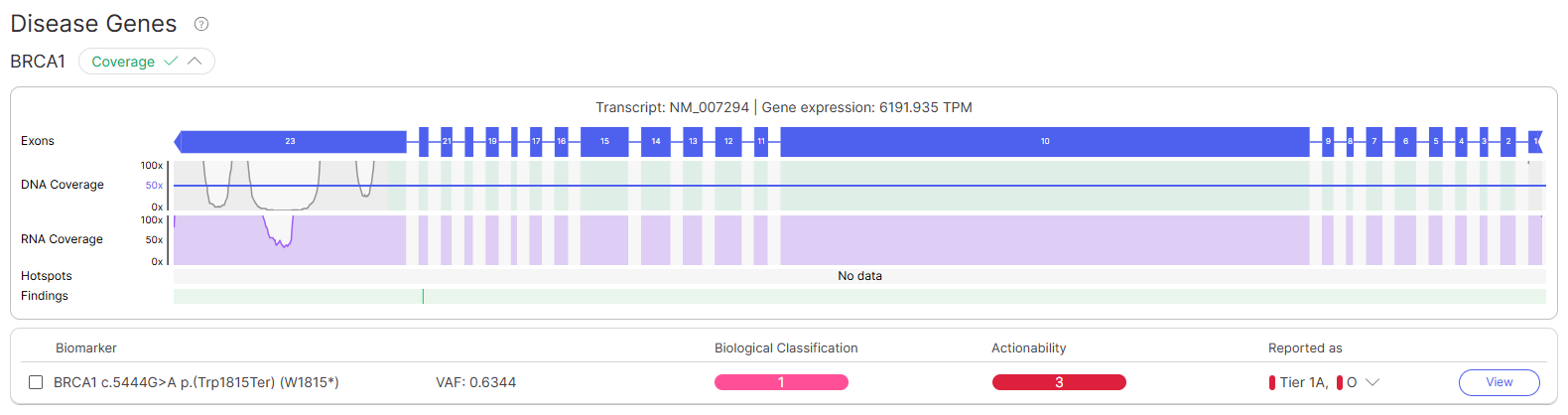The width and height of the screenshot is (1568, 415).
Task: Click the Biomarker column header
Action: [x=86, y=348]
